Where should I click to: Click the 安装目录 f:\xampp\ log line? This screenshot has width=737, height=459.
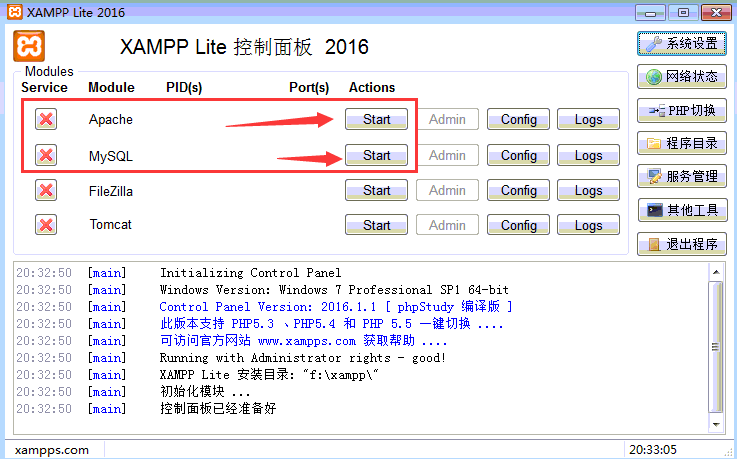[269, 375]
